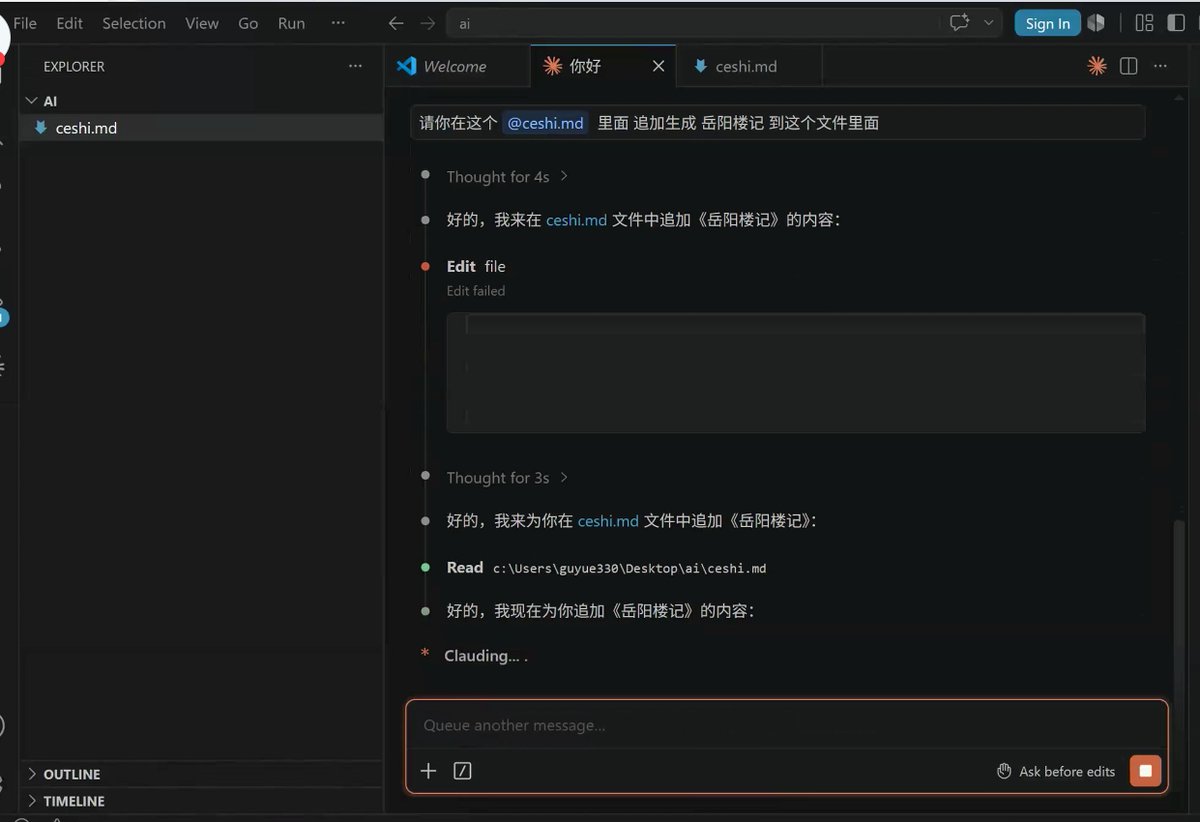The height and width of the screenshot is (822, 1200).
Task: Click the empty diff preview box
Action: 796,373
